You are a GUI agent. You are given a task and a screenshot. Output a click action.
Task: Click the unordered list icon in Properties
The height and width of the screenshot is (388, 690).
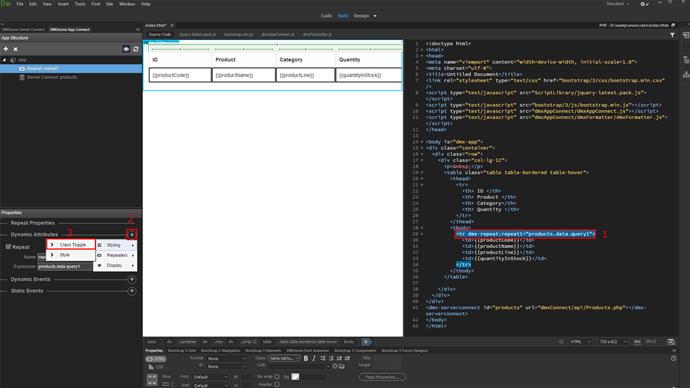tap(323, 359)
